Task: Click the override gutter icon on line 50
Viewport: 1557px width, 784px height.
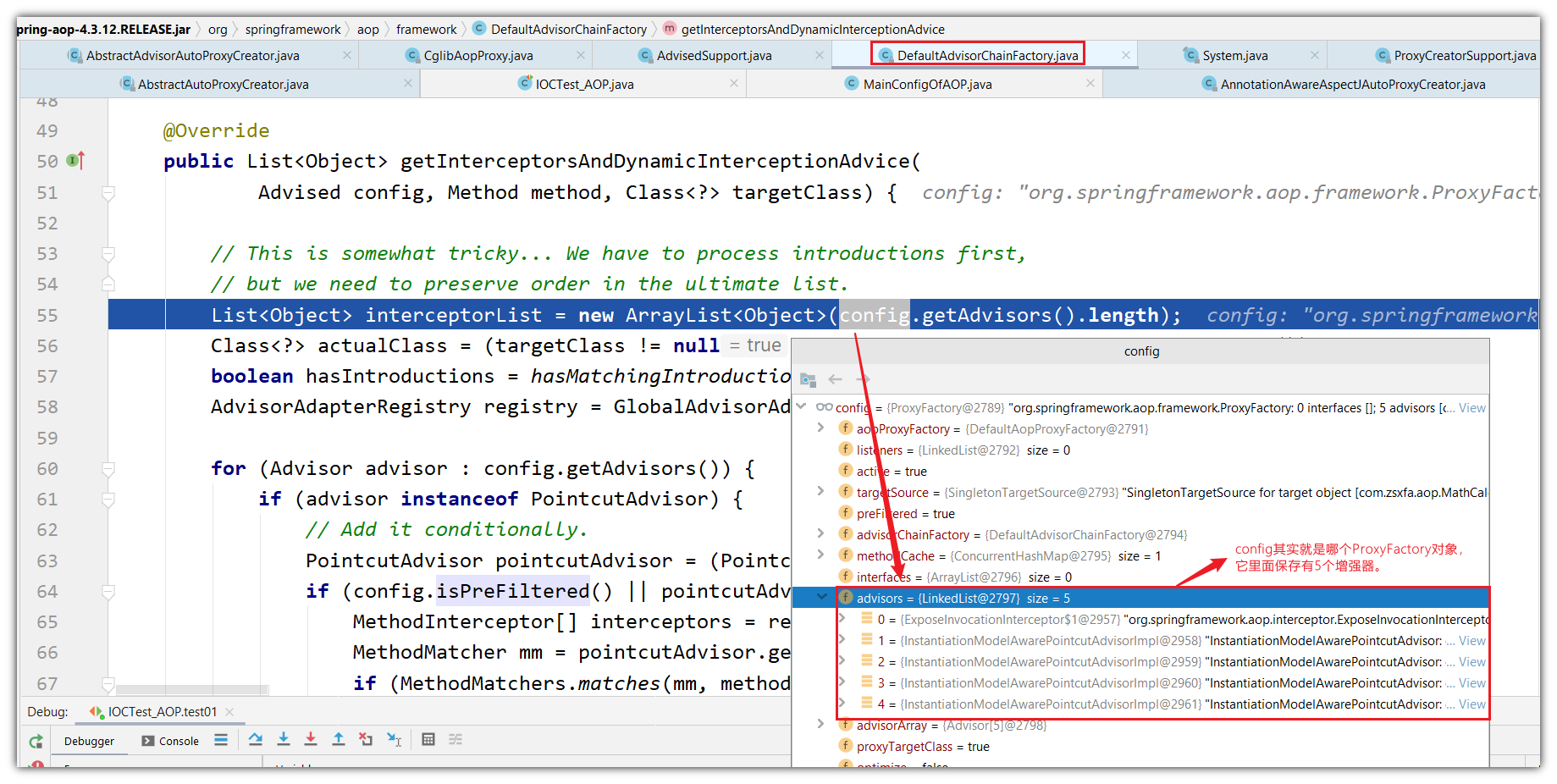Action: click(75, 160)
